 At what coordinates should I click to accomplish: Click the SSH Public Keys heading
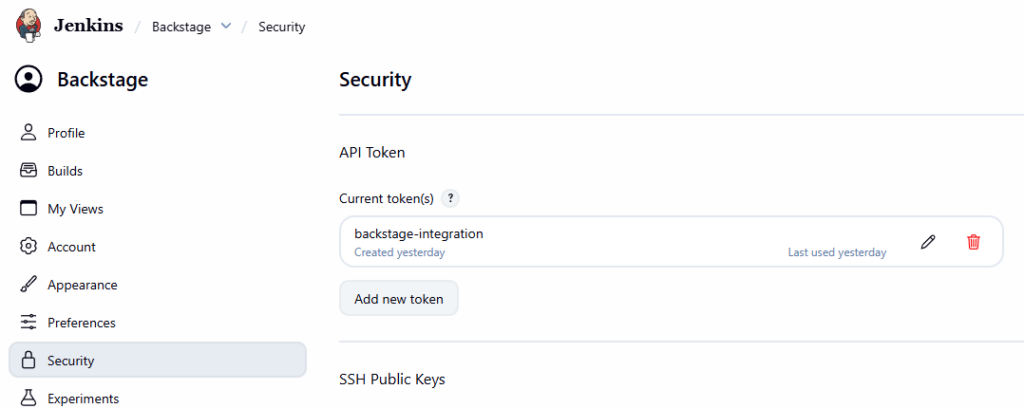point(392,379)
